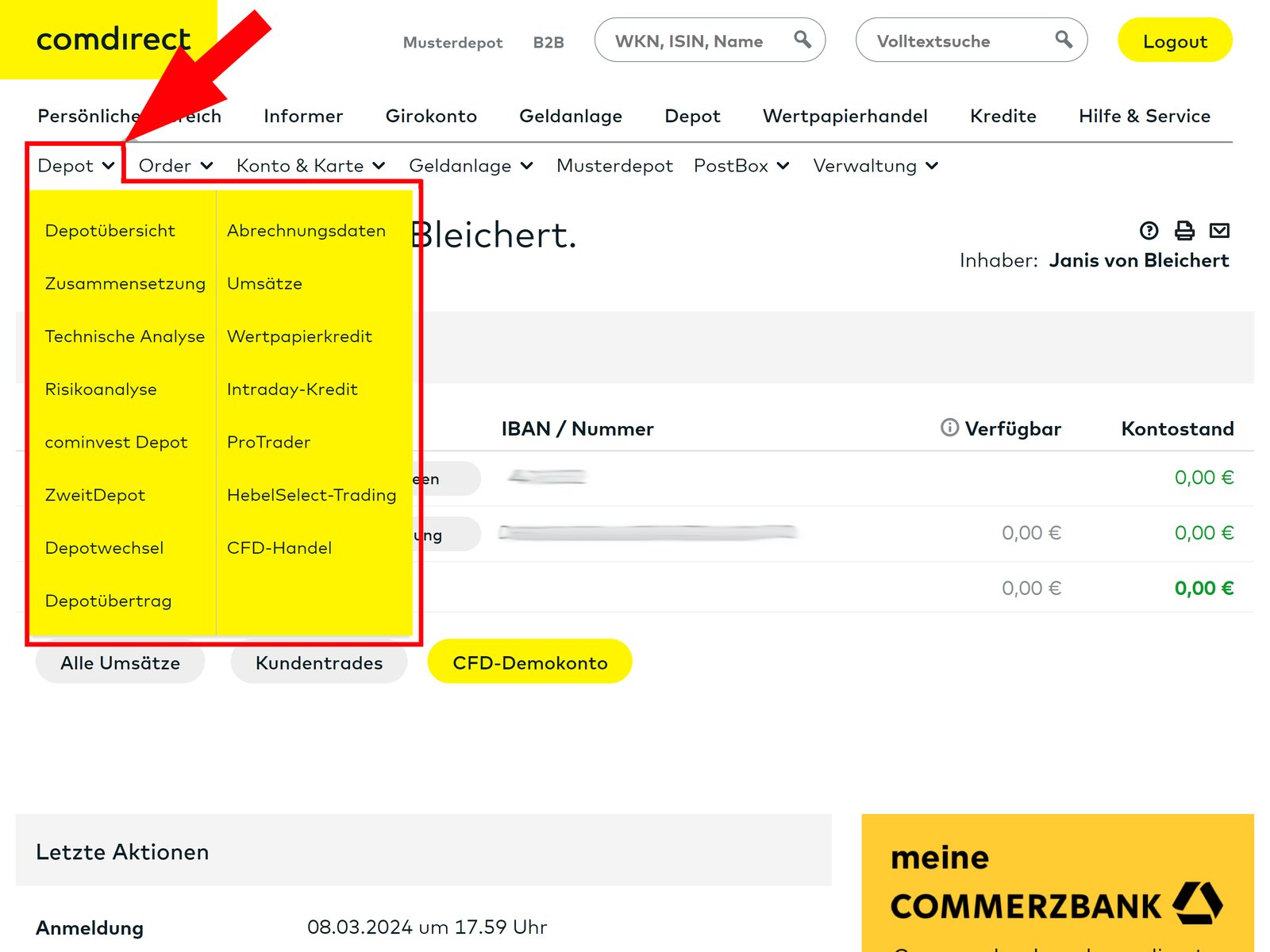
Task: Select the comdirect logo
Action: tap(111, 40)
